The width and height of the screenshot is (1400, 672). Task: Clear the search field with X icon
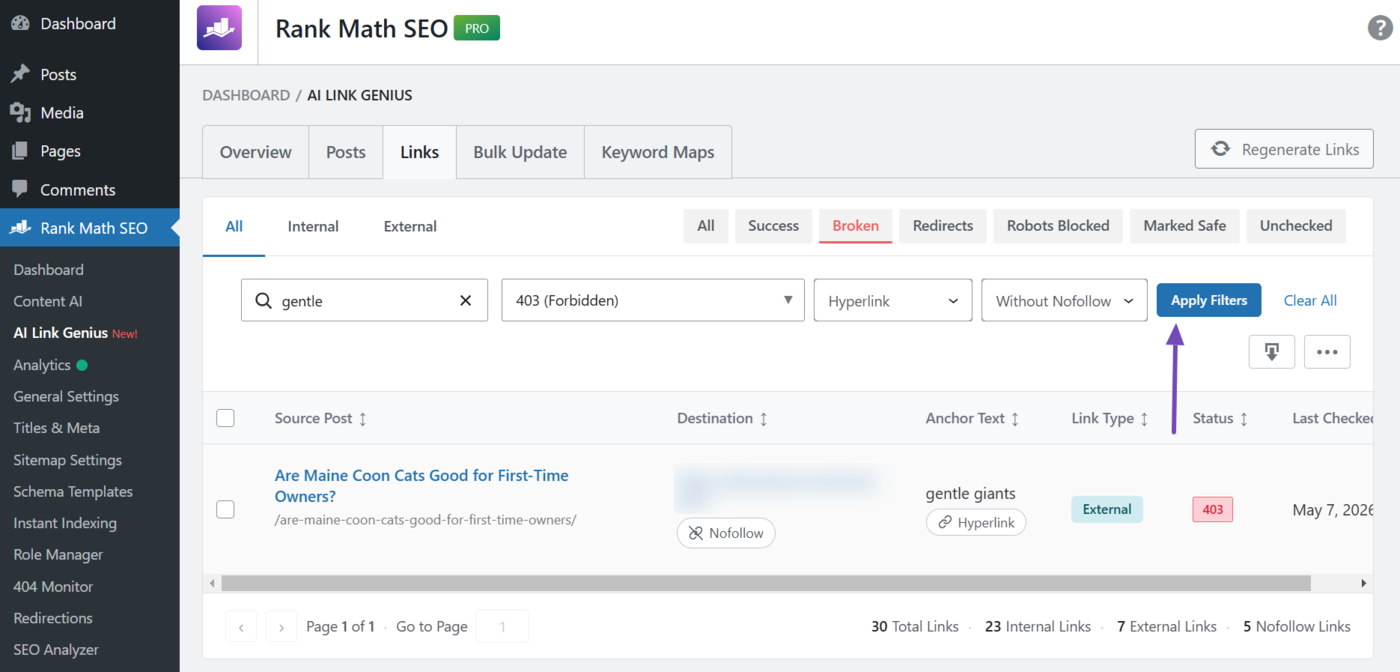(x=465, y=300)
